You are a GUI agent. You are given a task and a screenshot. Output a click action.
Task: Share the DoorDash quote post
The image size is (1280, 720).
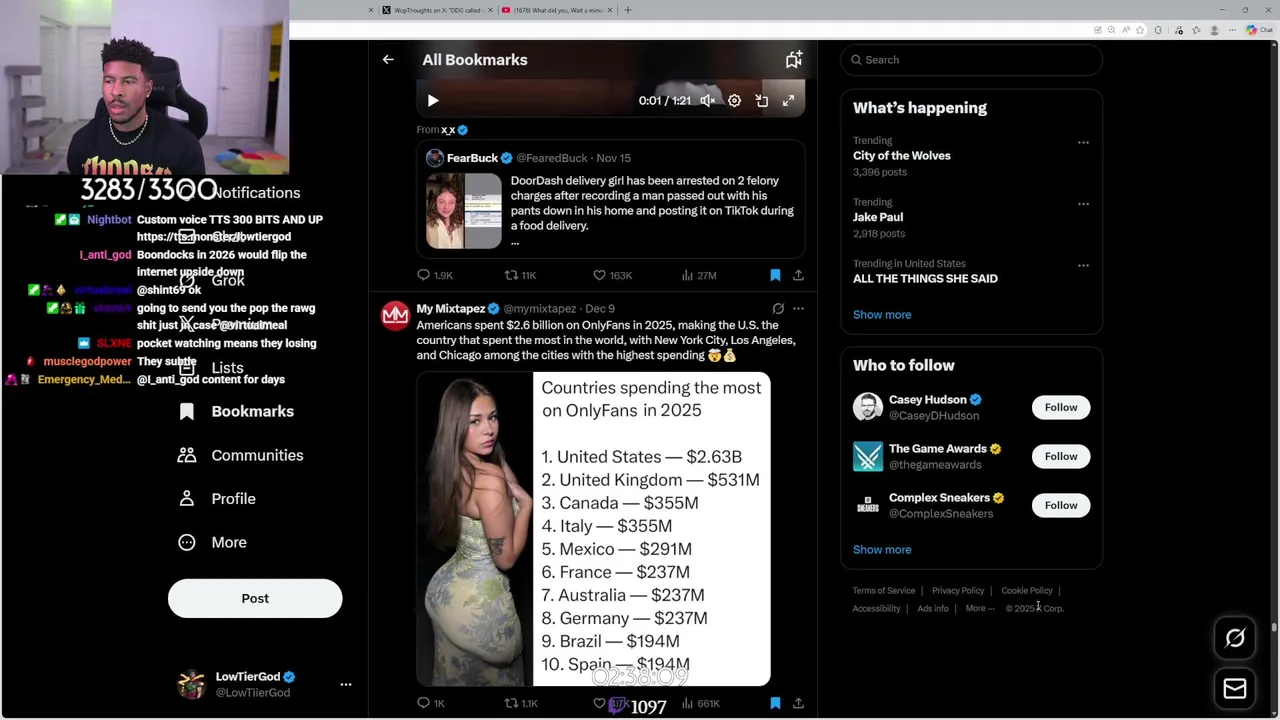coord(798,275)
